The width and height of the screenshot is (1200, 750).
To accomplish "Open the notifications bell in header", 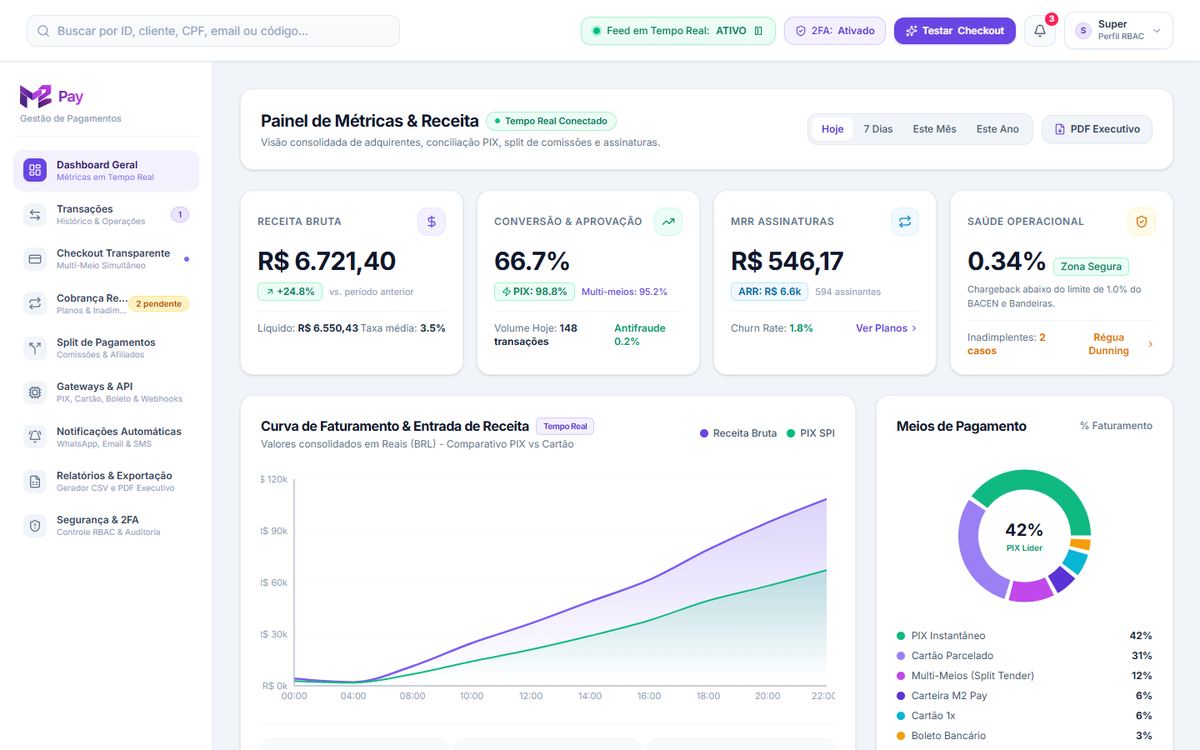I will point(1040,31).
